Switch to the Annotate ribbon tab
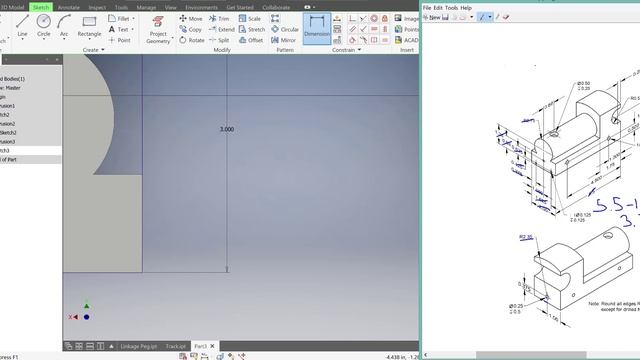Viewport: 640px width, 360px height. point(69,7)
